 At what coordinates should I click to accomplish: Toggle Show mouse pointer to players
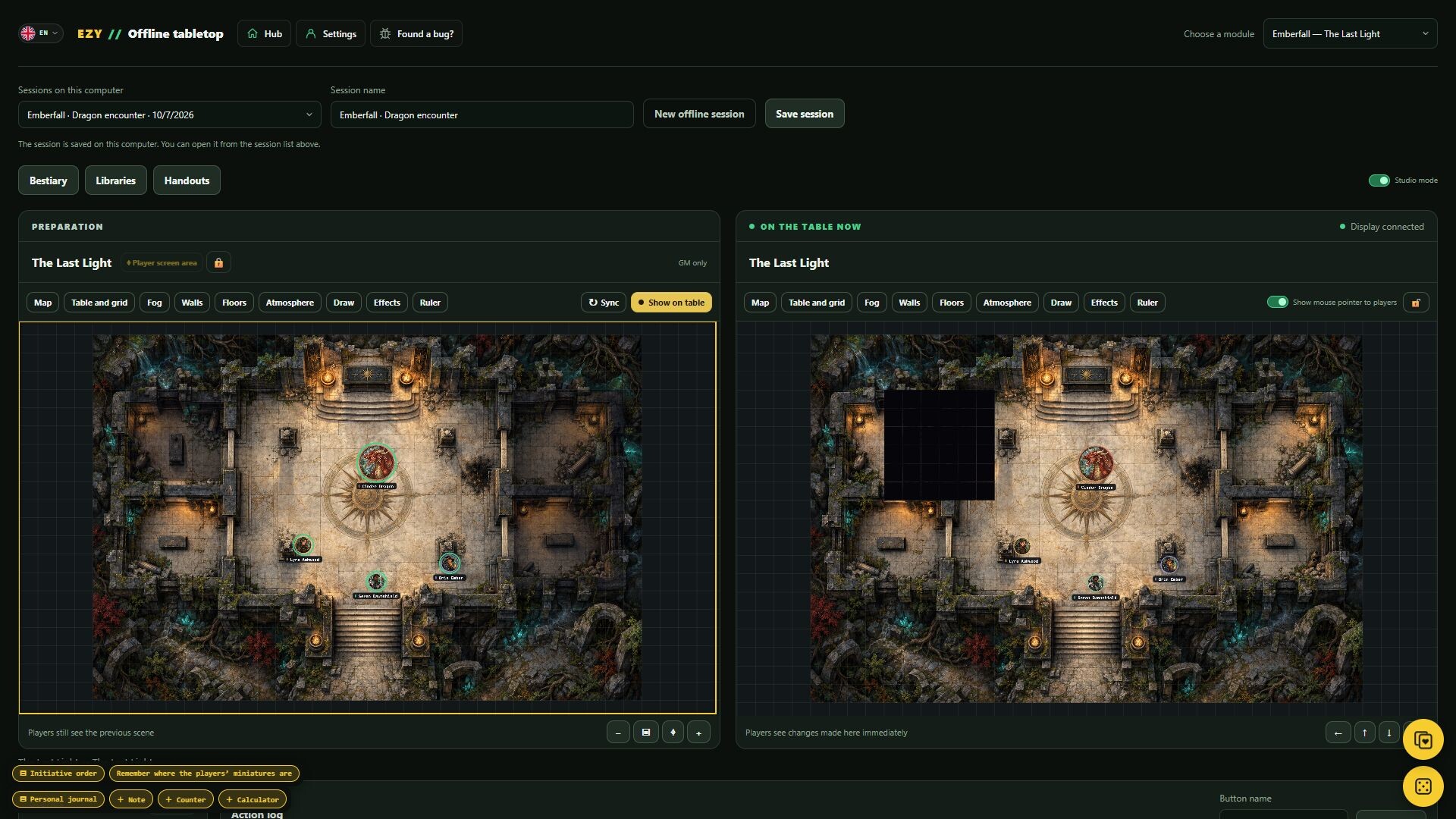click(1277, 302)
